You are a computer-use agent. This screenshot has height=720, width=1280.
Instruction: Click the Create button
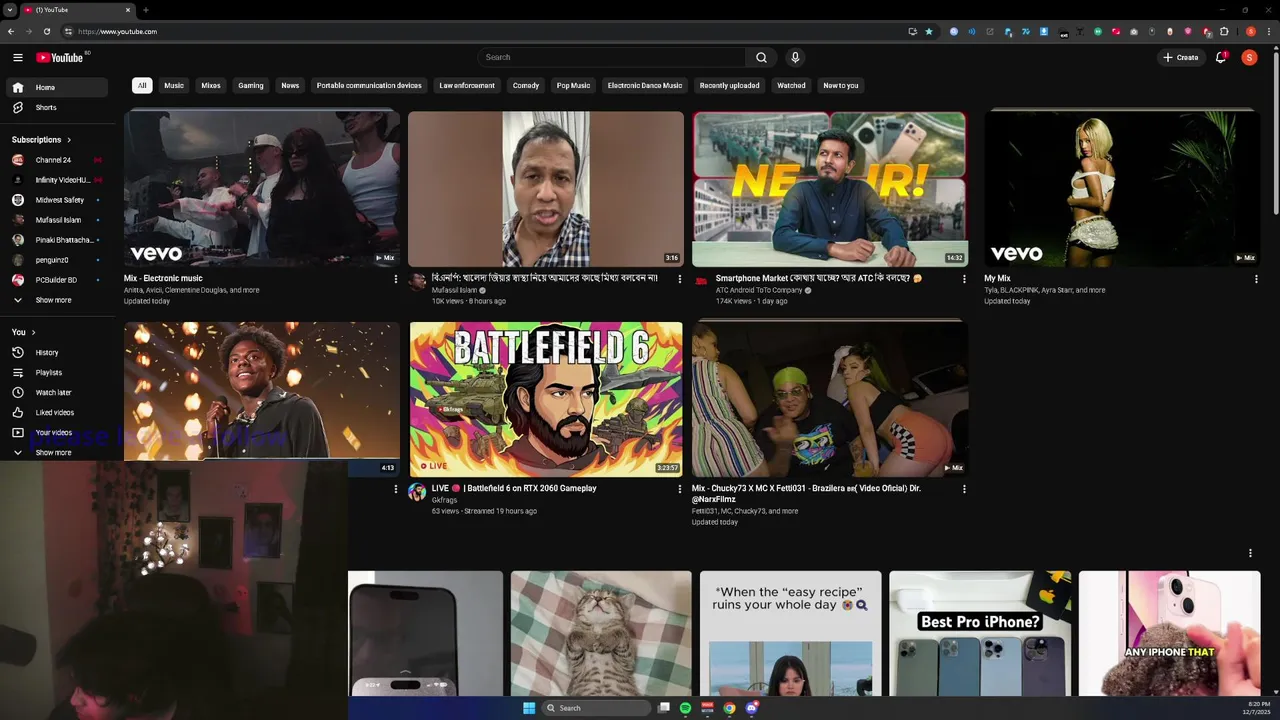pos(1180,57)
